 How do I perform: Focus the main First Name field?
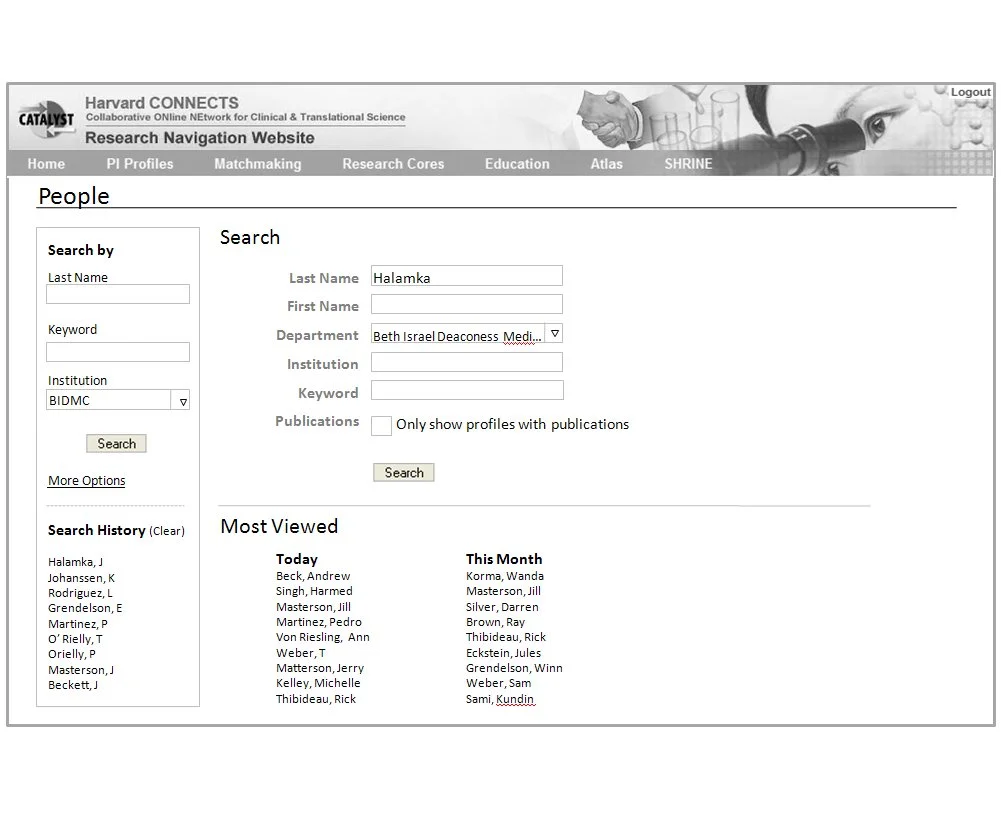pos(467,304)
